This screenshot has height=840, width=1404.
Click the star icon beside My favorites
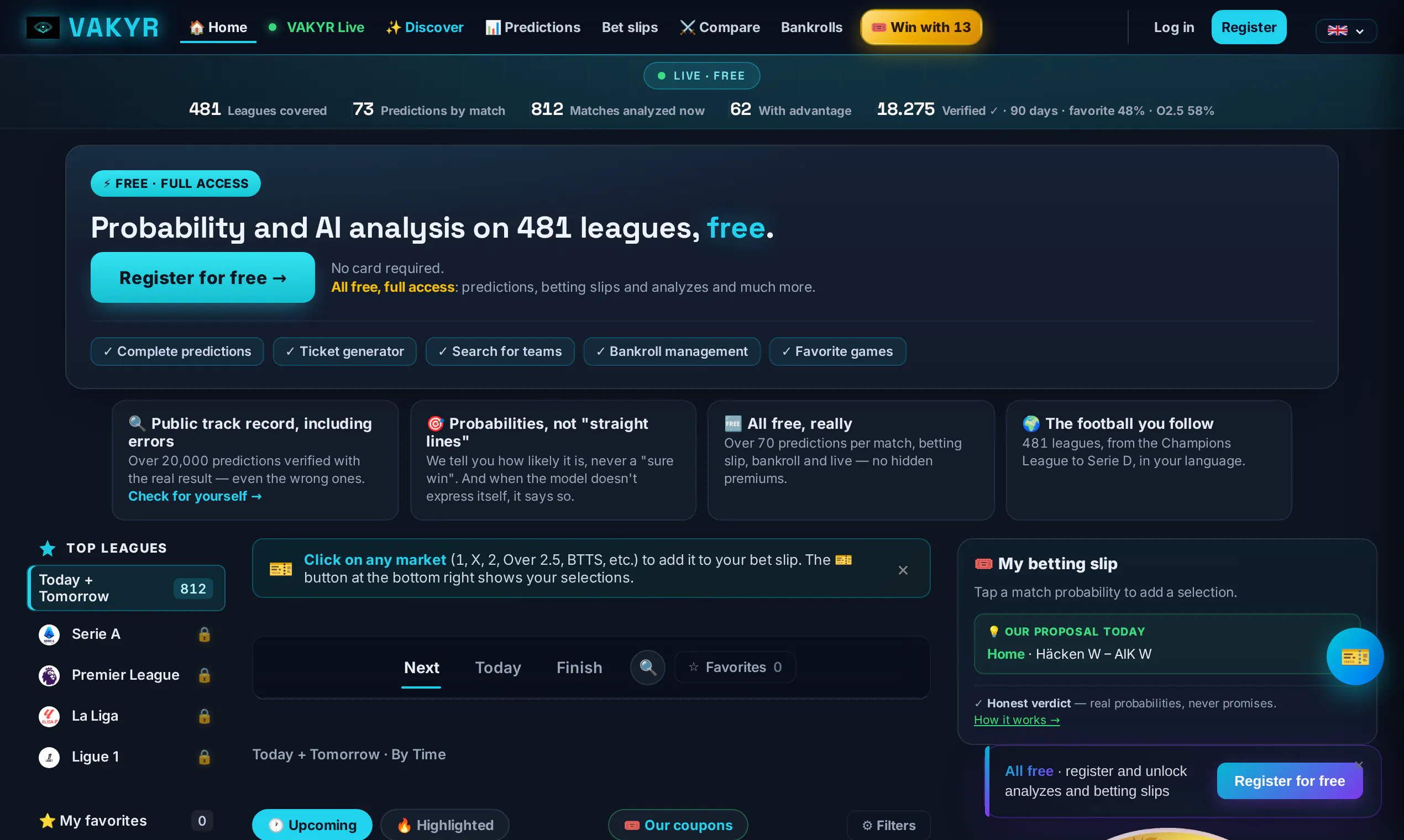tap(47, 820)
